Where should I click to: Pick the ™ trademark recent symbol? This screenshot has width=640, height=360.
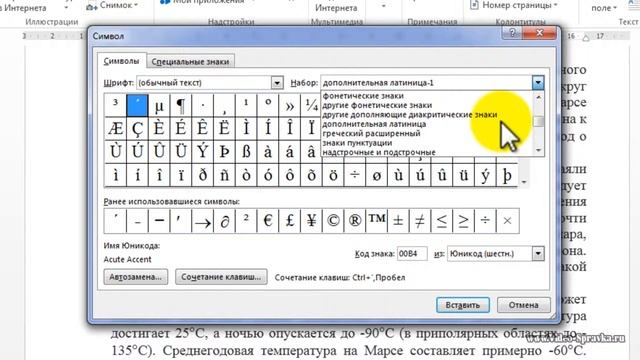coord(376,221)
